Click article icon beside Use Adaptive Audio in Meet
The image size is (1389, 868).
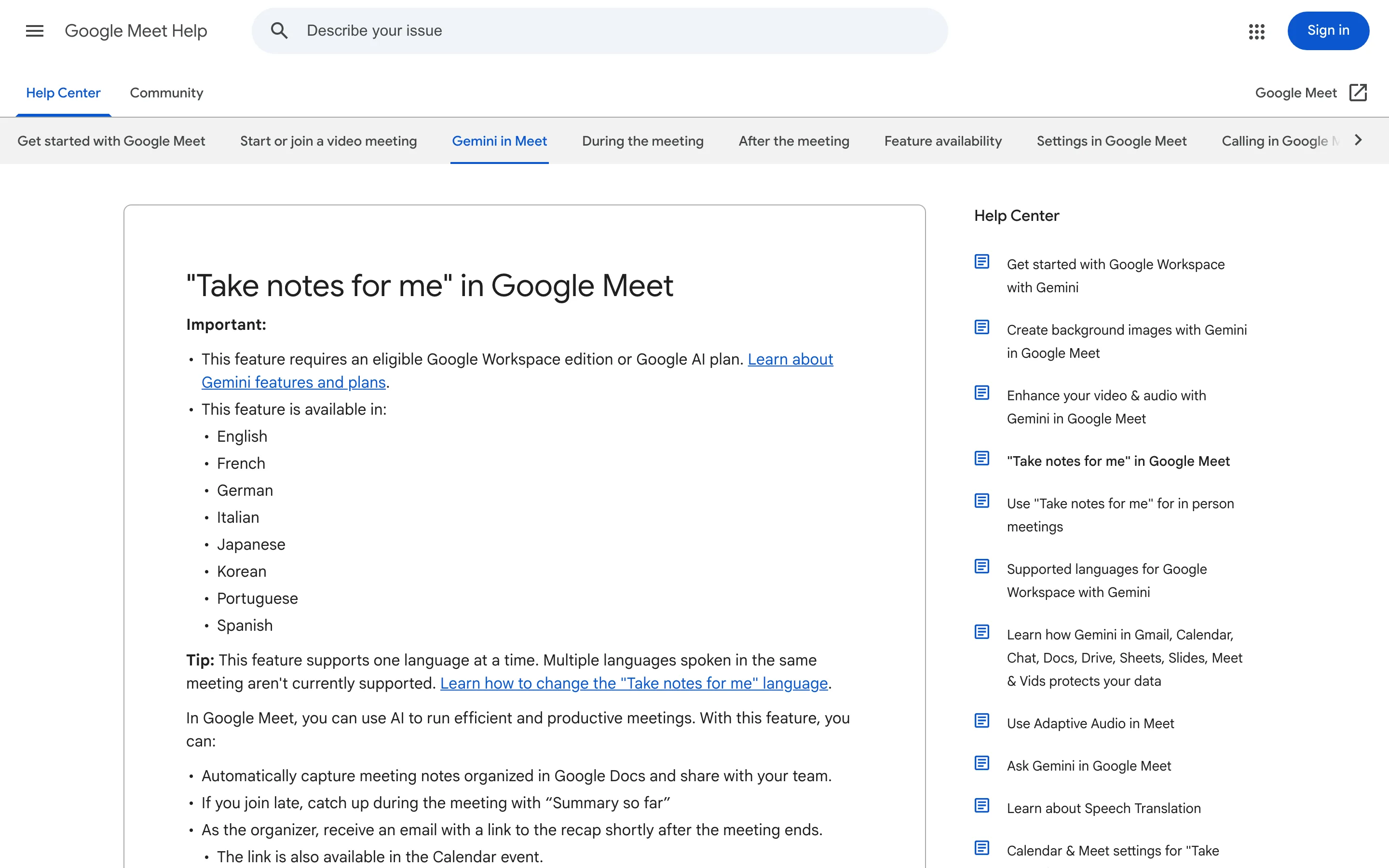tap(981, 720)
